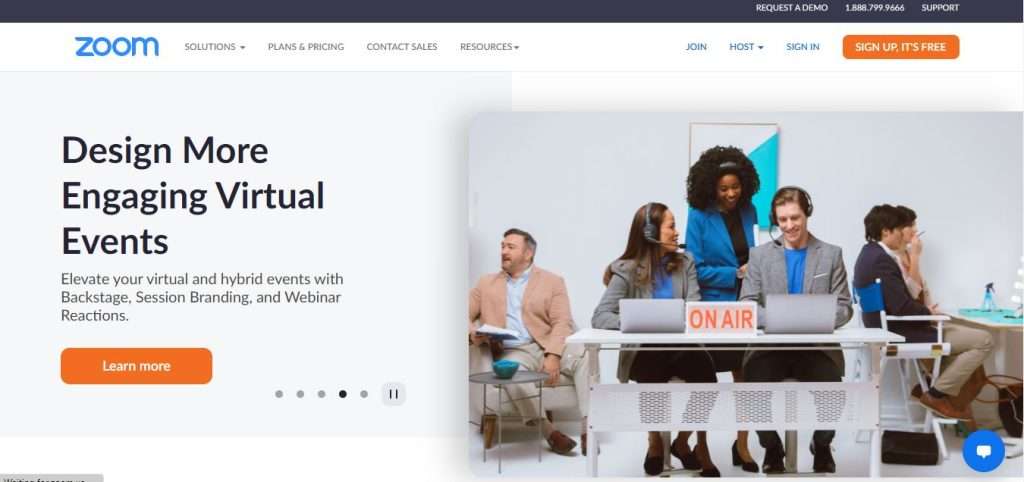Image resolution: width=1024 pixels, height=482 pixels.
Task: Click the Sign Up, It's Free button
Action: 901,47
